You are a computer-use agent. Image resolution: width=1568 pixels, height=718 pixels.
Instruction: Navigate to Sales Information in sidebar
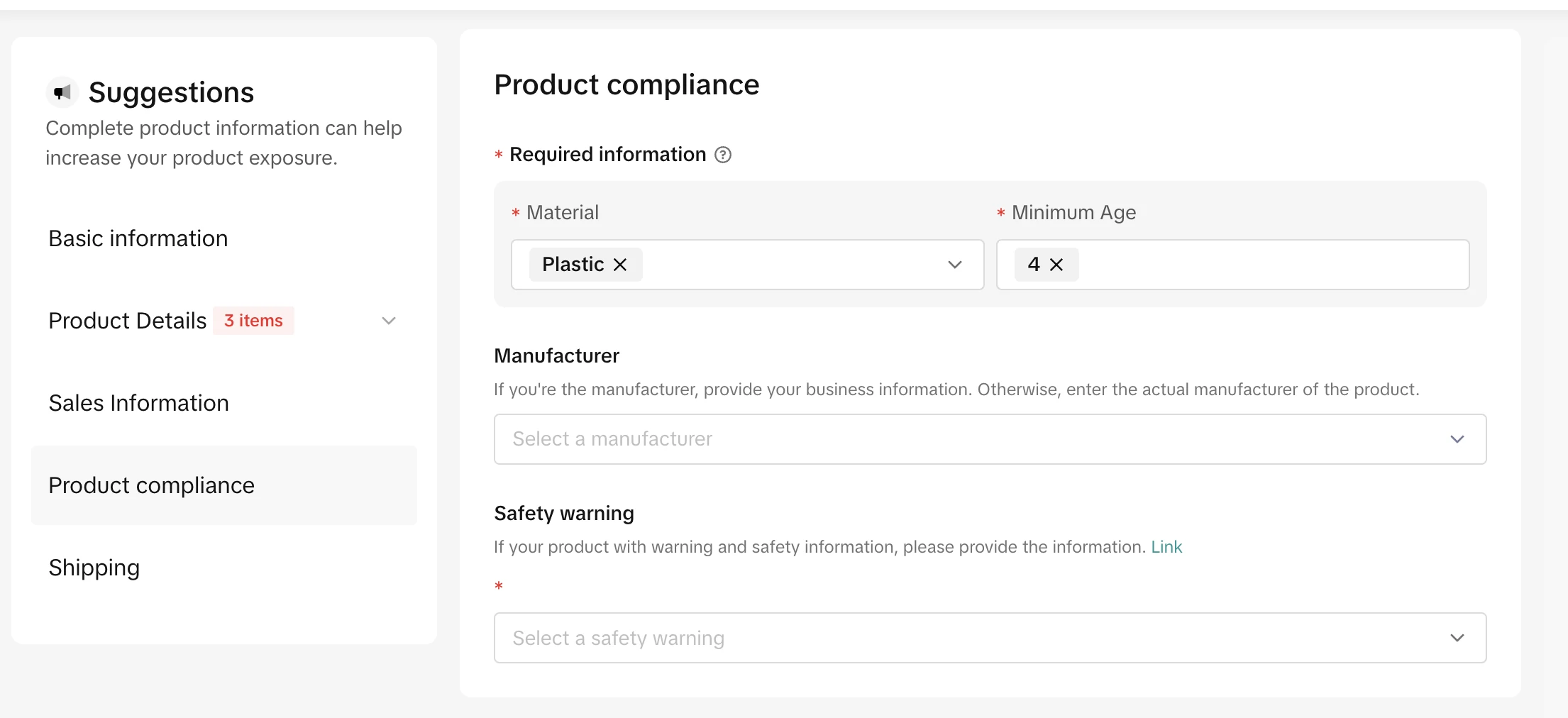click(x=139, y=403)
